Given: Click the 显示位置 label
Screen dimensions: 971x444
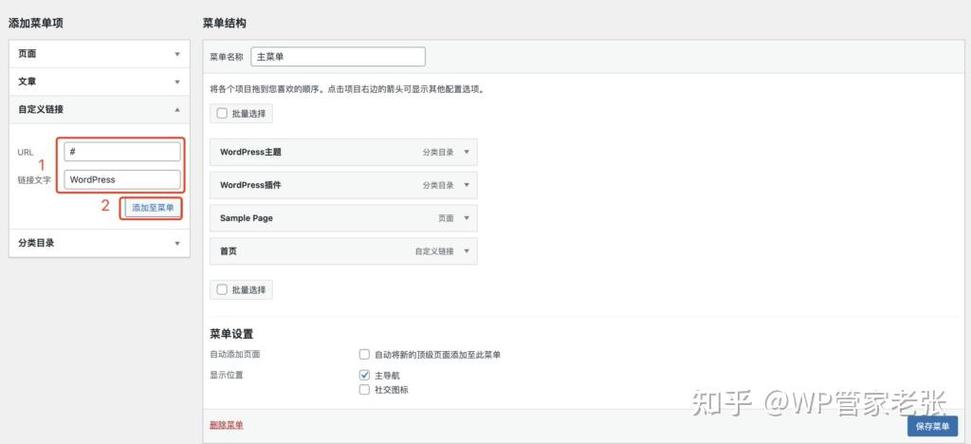Looking at the screenshot, I should [227, 375].
